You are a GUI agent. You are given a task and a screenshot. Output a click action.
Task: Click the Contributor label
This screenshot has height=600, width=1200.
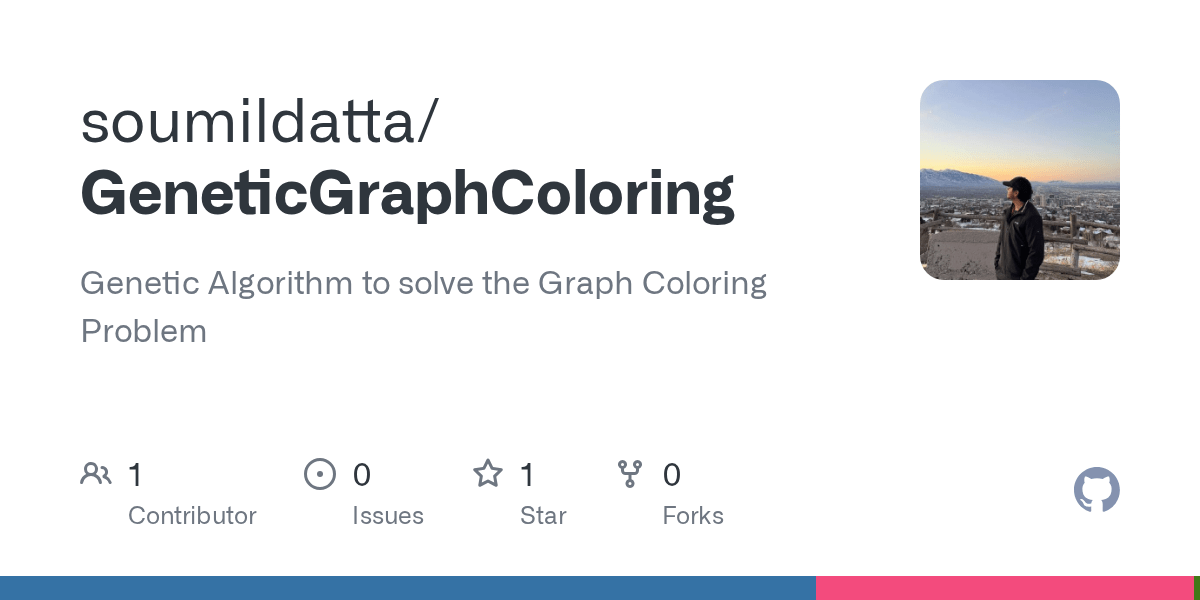[192, 516]
